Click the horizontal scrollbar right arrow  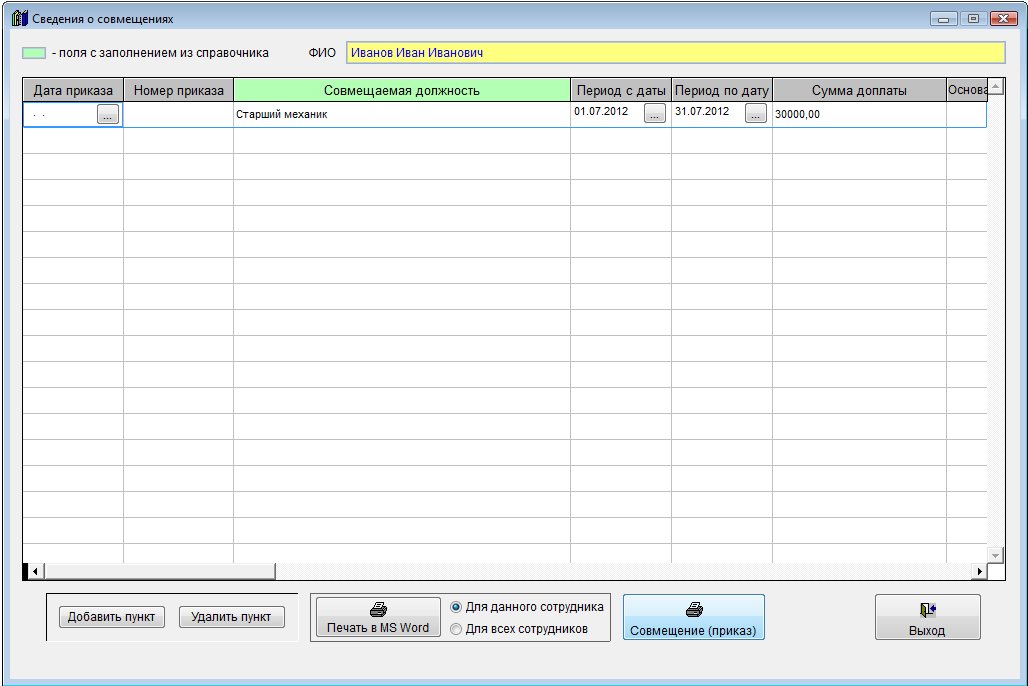979,571
